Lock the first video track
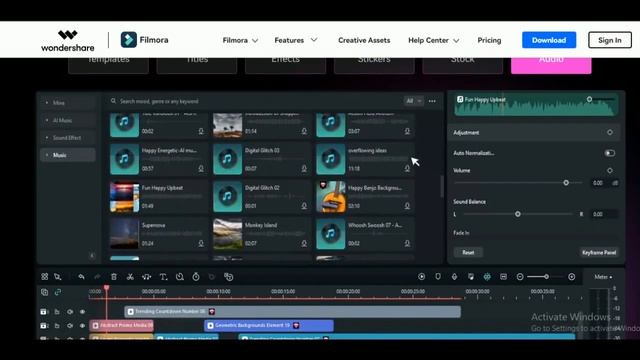The width and height of the screenshot is (640, 360). [57, 311]
